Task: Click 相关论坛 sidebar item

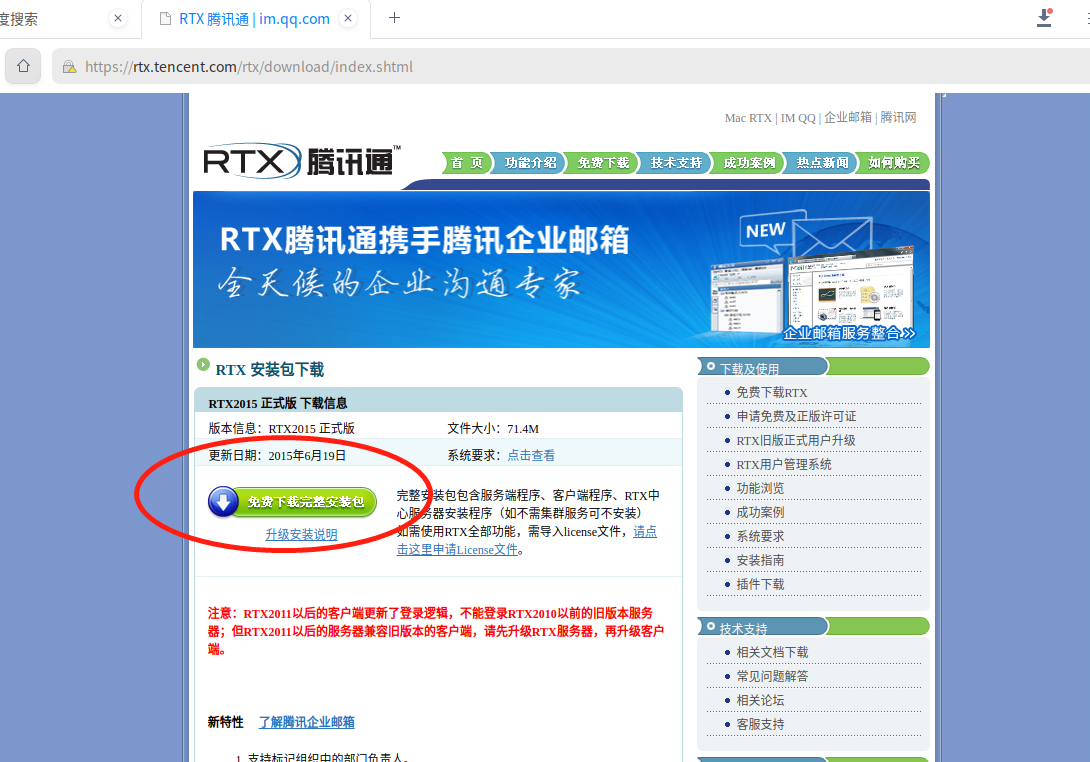Action: pyautogui.click(x=760, y=701)
